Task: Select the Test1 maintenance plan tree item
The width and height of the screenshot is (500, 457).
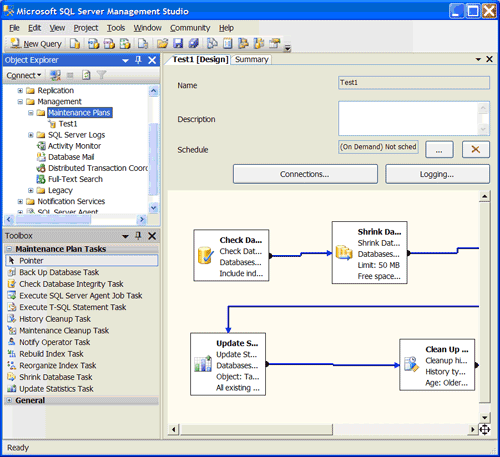Action: coord(68,124)
